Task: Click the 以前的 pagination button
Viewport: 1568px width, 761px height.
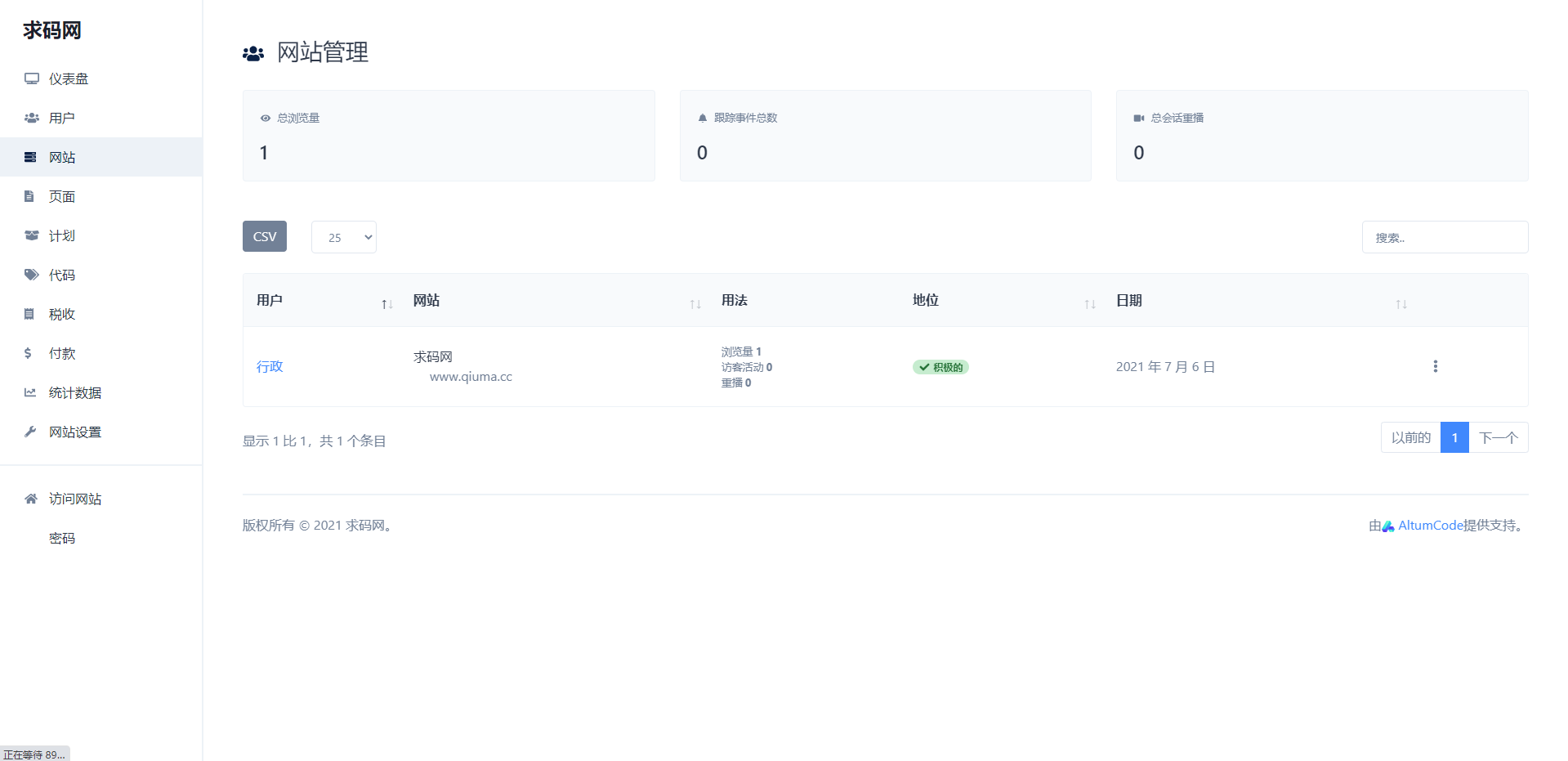Action: [x=1411, y=437]
